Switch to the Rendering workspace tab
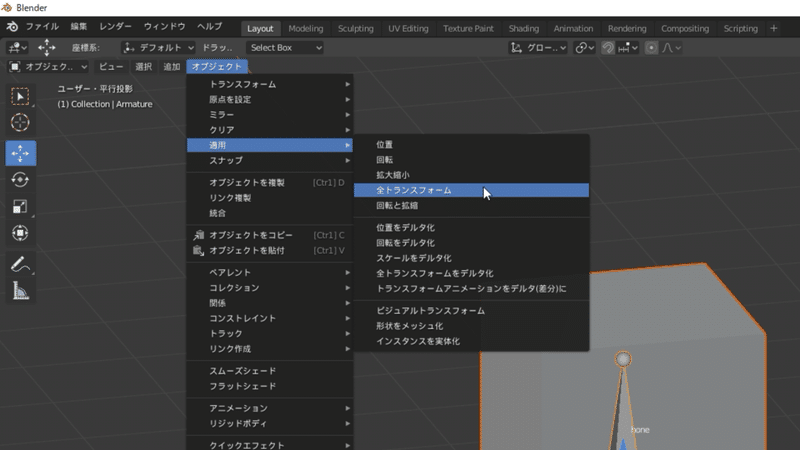This screenshot has height=450, width=800. [x=627, y=29]
